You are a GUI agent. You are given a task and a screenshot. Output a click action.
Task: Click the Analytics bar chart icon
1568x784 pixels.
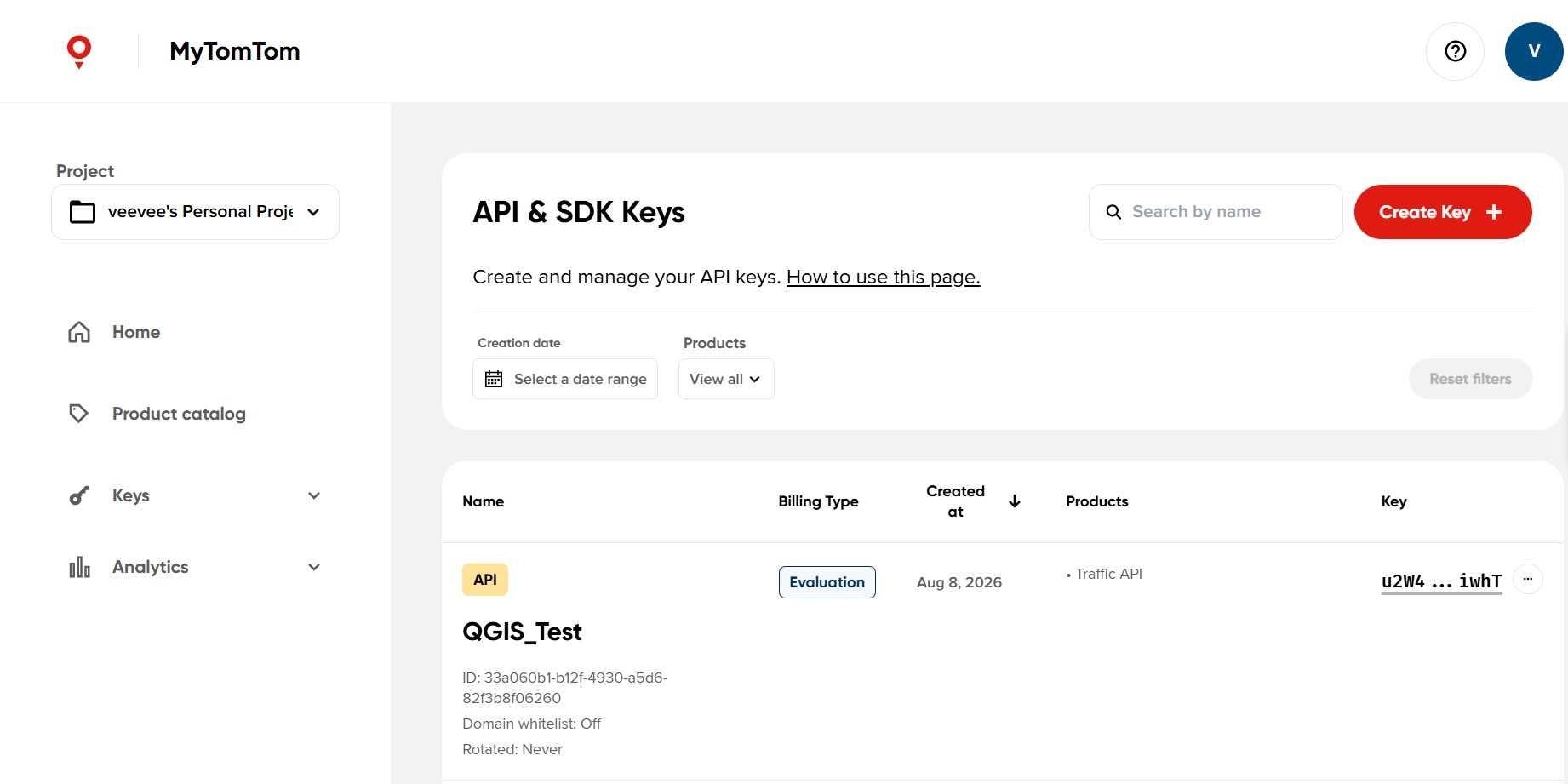pyautogui.click(x=79, y=567)
